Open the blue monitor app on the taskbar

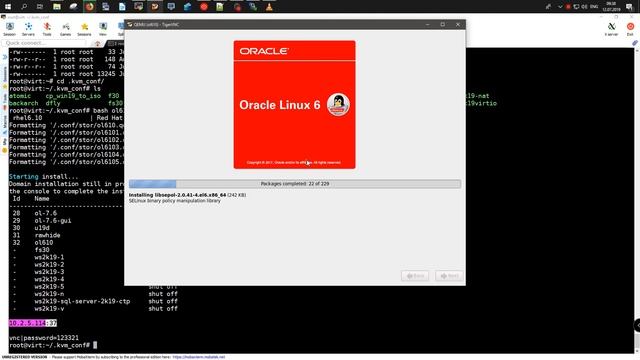coord(171,7)
